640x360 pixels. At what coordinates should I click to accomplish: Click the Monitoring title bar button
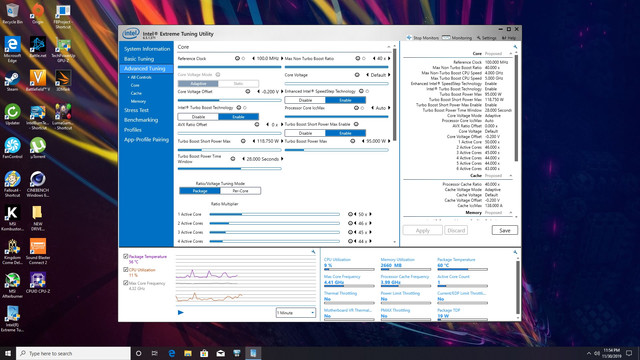pyautogui.click(x=457, y=38)
